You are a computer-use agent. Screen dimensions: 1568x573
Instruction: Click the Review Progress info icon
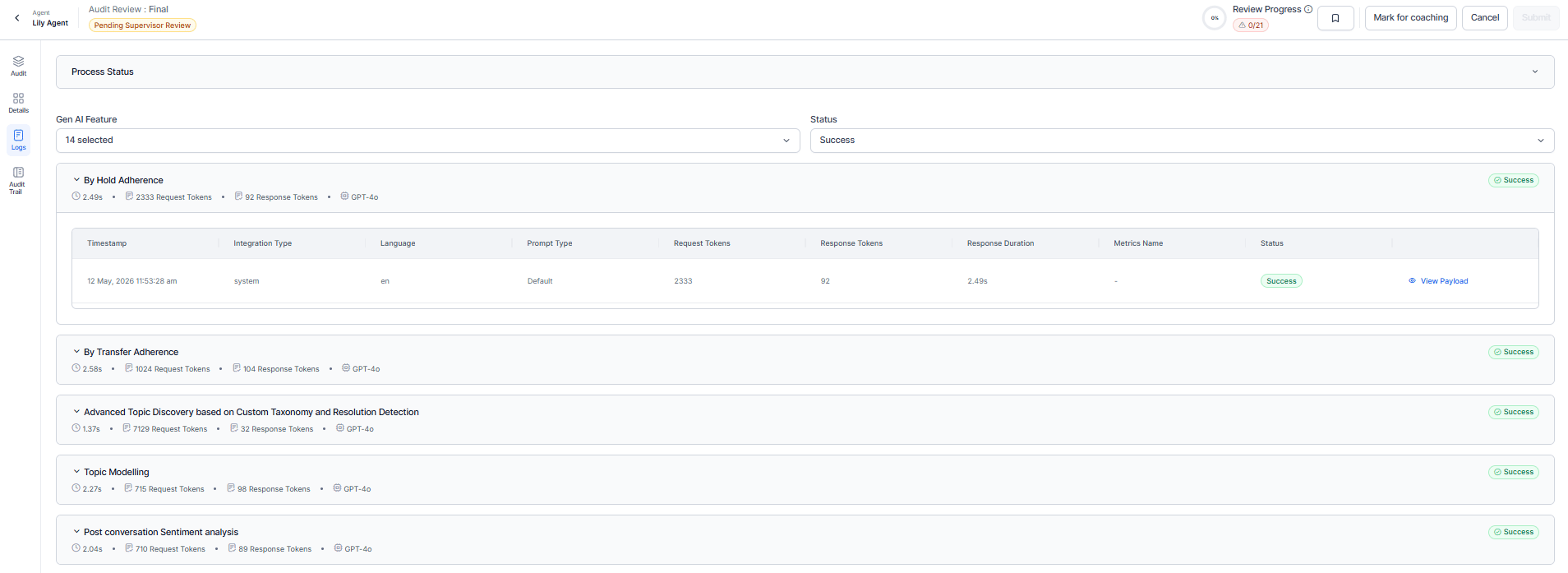1308,9
